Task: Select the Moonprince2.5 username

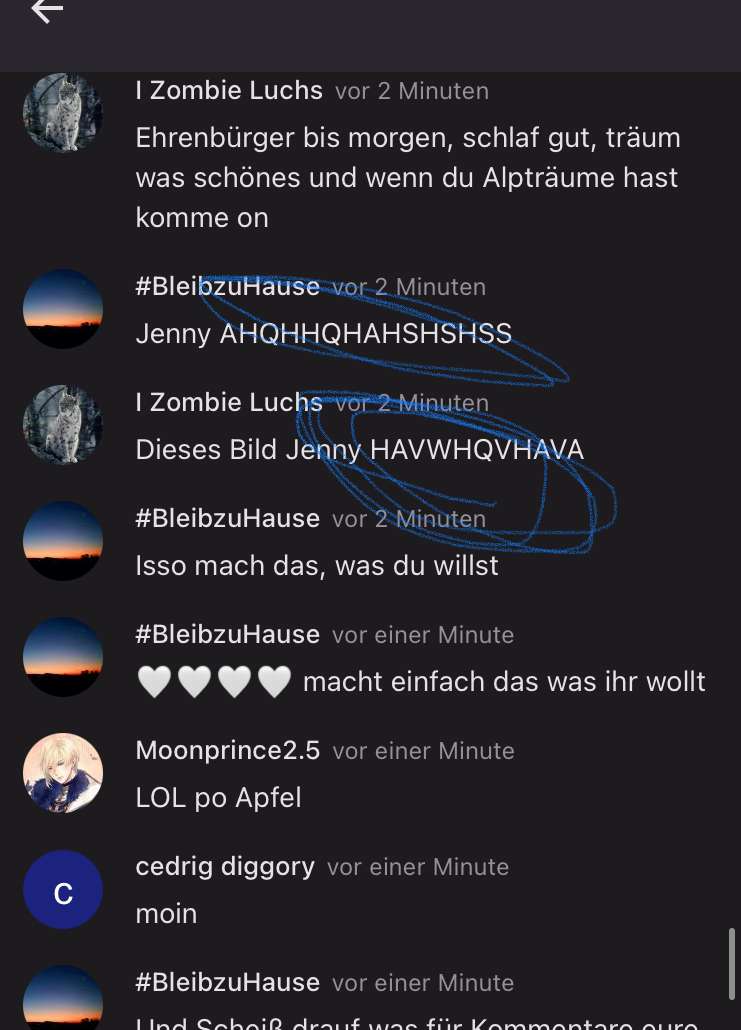Action: pyautogui.click(x=227, y=750)
